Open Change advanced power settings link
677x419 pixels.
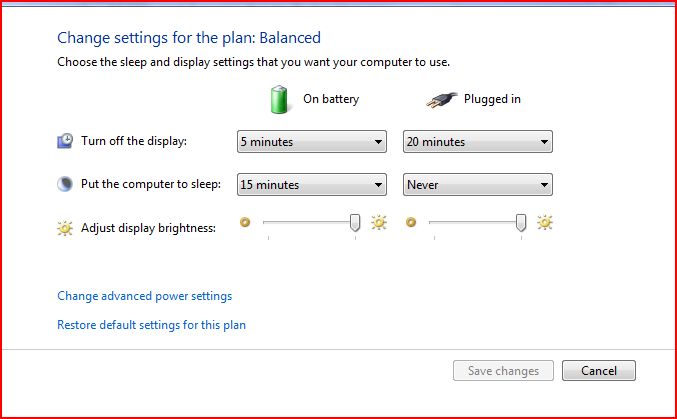(x=144, y=296)
